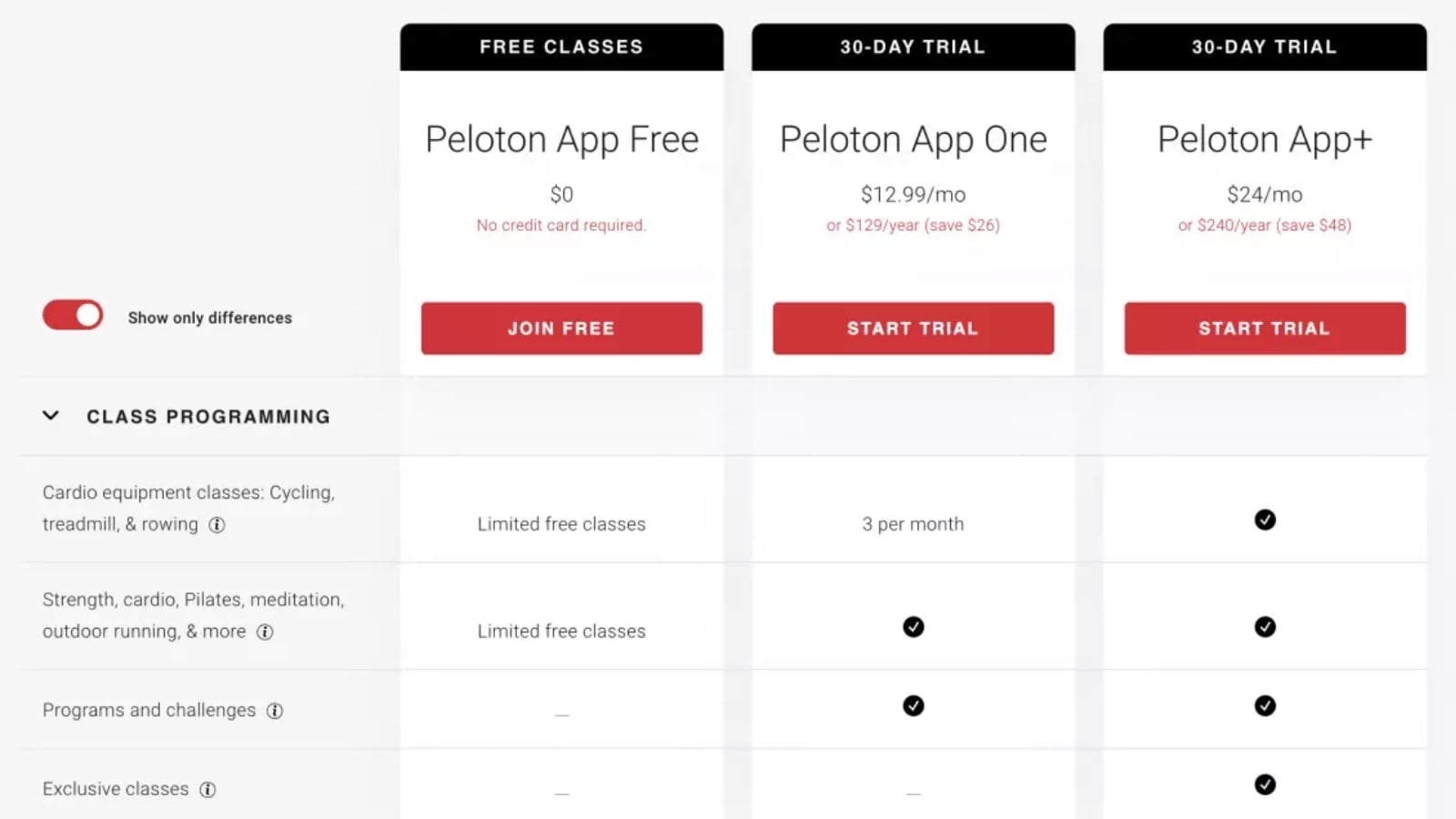Screen dimensions: 1456x819
Task: Click Peloton App One 30-Day Trial header
Action: click(x=913, y=47)
